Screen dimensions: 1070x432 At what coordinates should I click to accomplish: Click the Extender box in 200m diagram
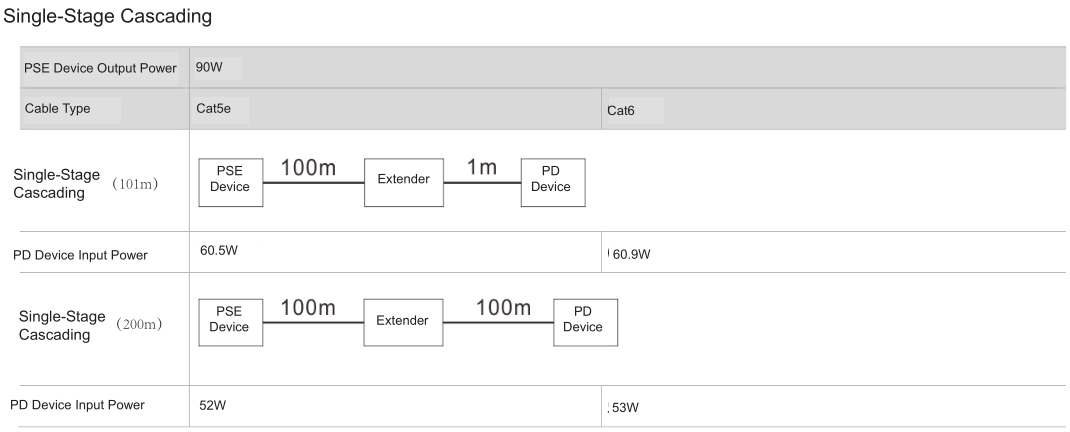pyautogui.click(x=402, y=320)
